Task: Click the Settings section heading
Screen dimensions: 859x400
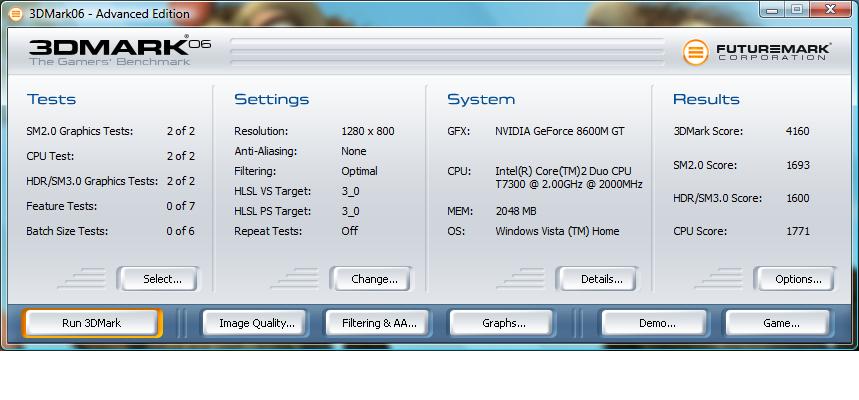Action: tap(272, 99)
